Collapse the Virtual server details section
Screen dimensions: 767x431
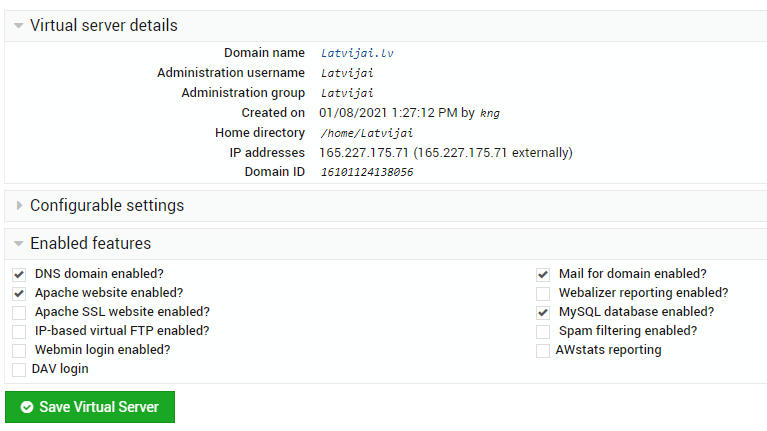point(19,25)
